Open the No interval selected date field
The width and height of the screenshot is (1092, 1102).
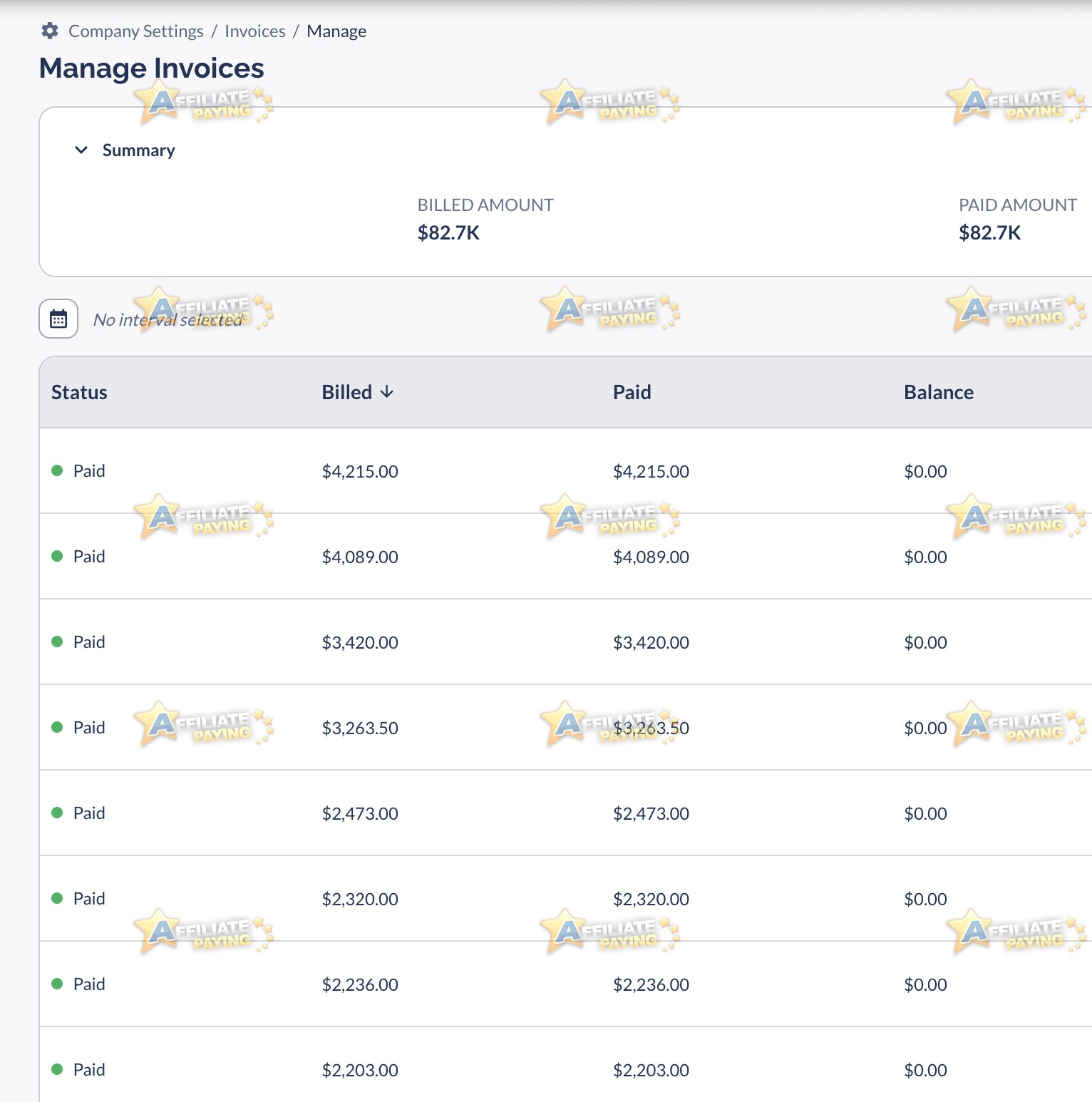(168, 320)
